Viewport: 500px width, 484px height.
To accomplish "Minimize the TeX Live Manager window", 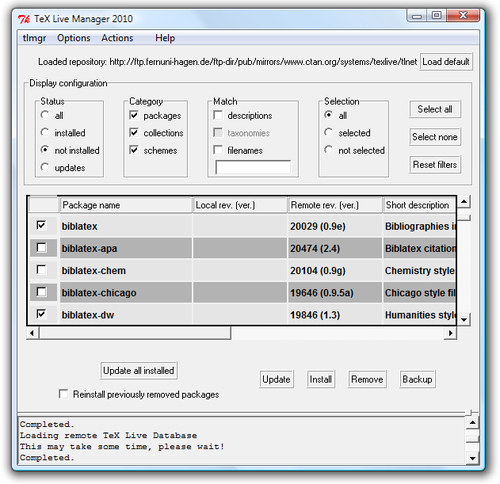I will 417,15.
